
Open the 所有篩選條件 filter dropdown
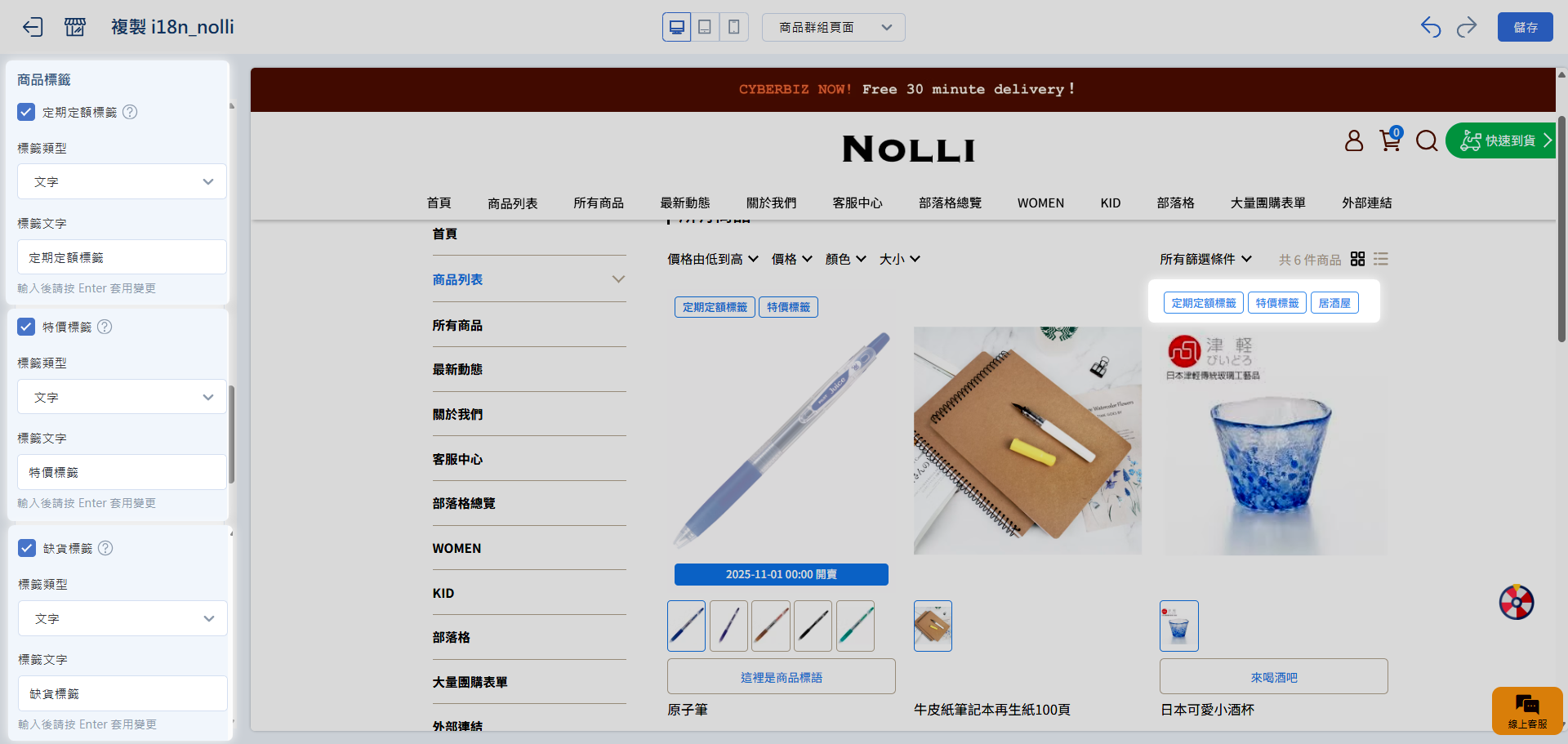click(1205, 259)
